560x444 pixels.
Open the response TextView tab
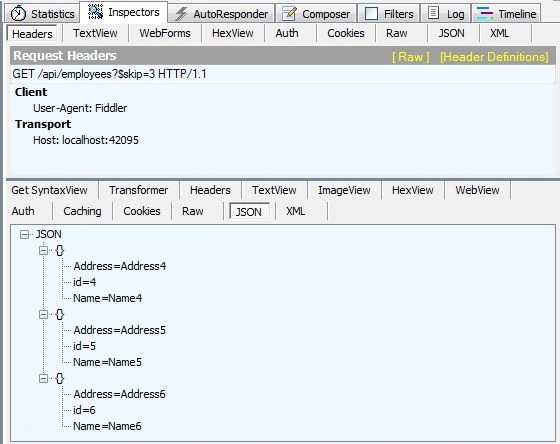[x=274, y=190]
